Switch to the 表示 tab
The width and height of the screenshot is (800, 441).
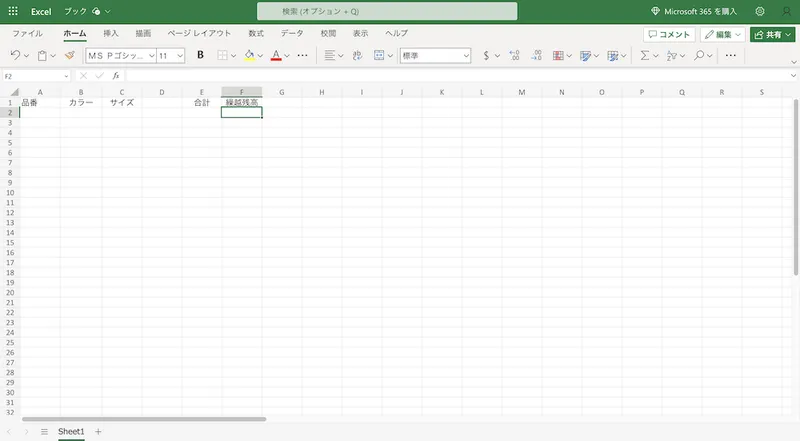click(x=360, y=33)
